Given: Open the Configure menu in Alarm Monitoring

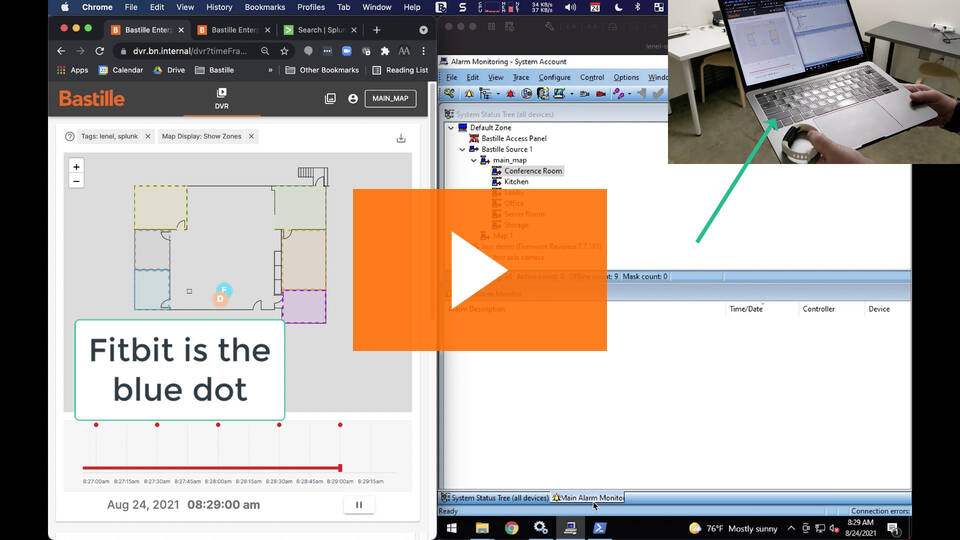Looking at the screenshot, I should [x=554, y=77].
